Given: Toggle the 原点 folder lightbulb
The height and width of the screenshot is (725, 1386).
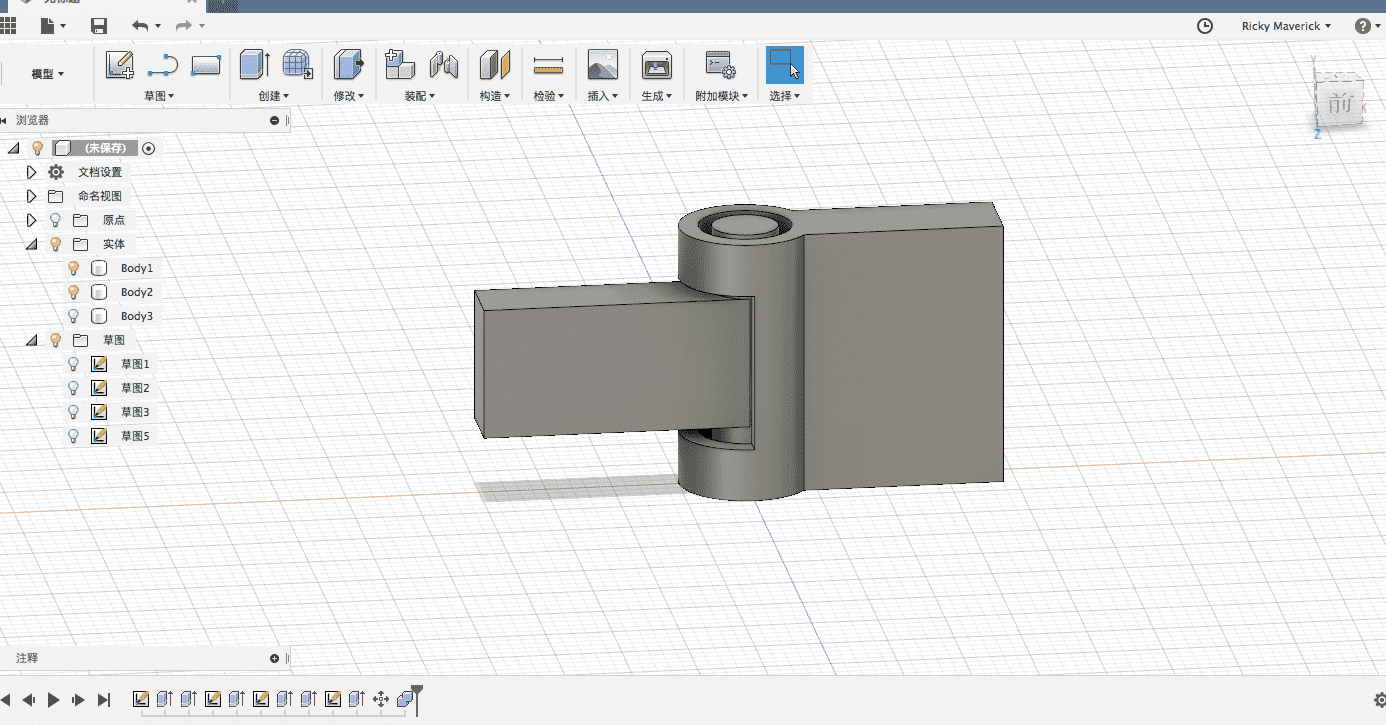Looking at the screenshot, I should click(x=56, y=220).
